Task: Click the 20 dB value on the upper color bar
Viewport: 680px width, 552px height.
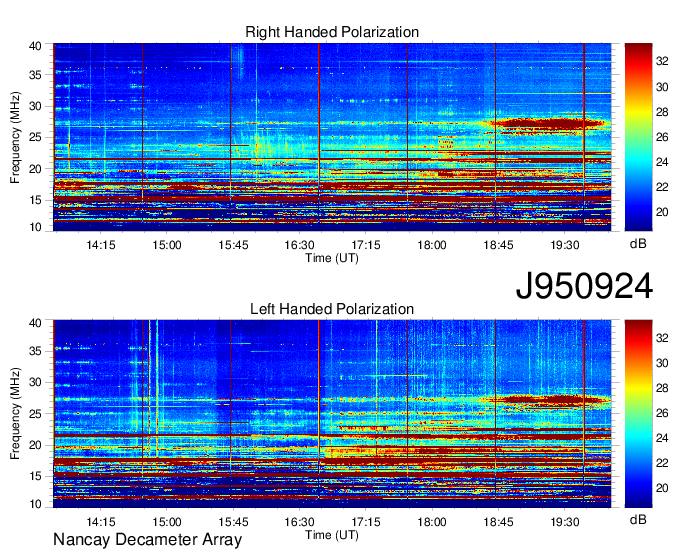Action: click(x=662, y=212)
